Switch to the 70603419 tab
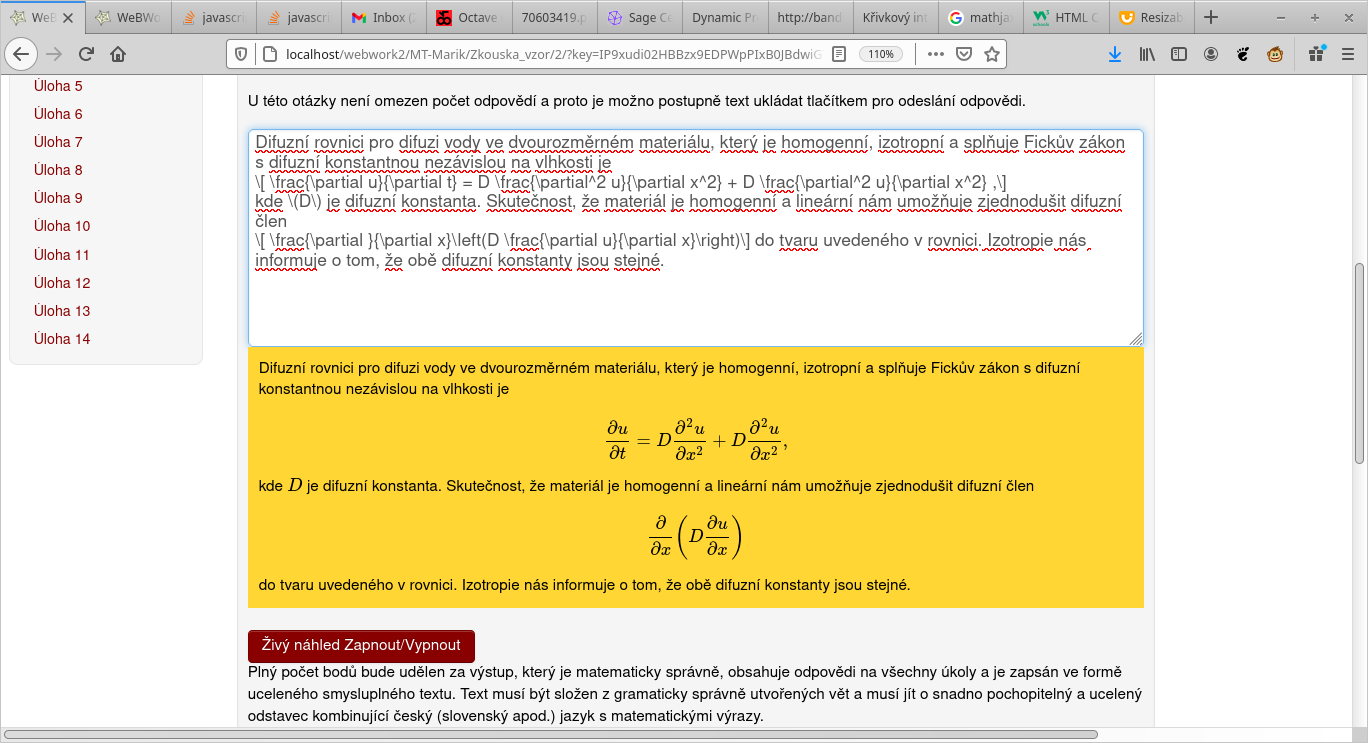The height and width of the screenshot is (743, 1368). click(x=553, y=17)
